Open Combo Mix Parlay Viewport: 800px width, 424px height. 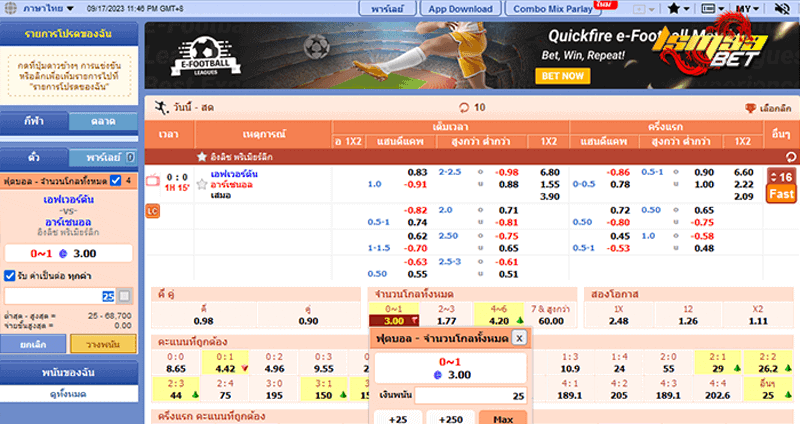point(553,9)
